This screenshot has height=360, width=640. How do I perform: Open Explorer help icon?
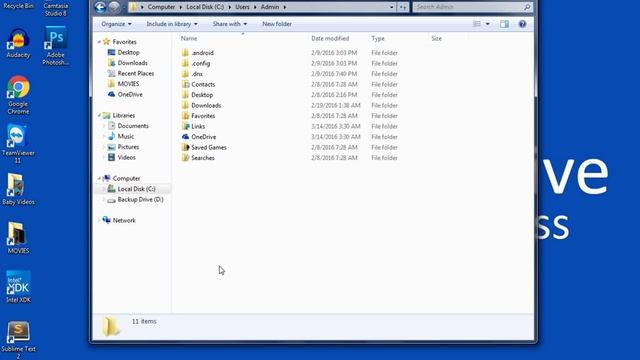[x=522, y=24]
